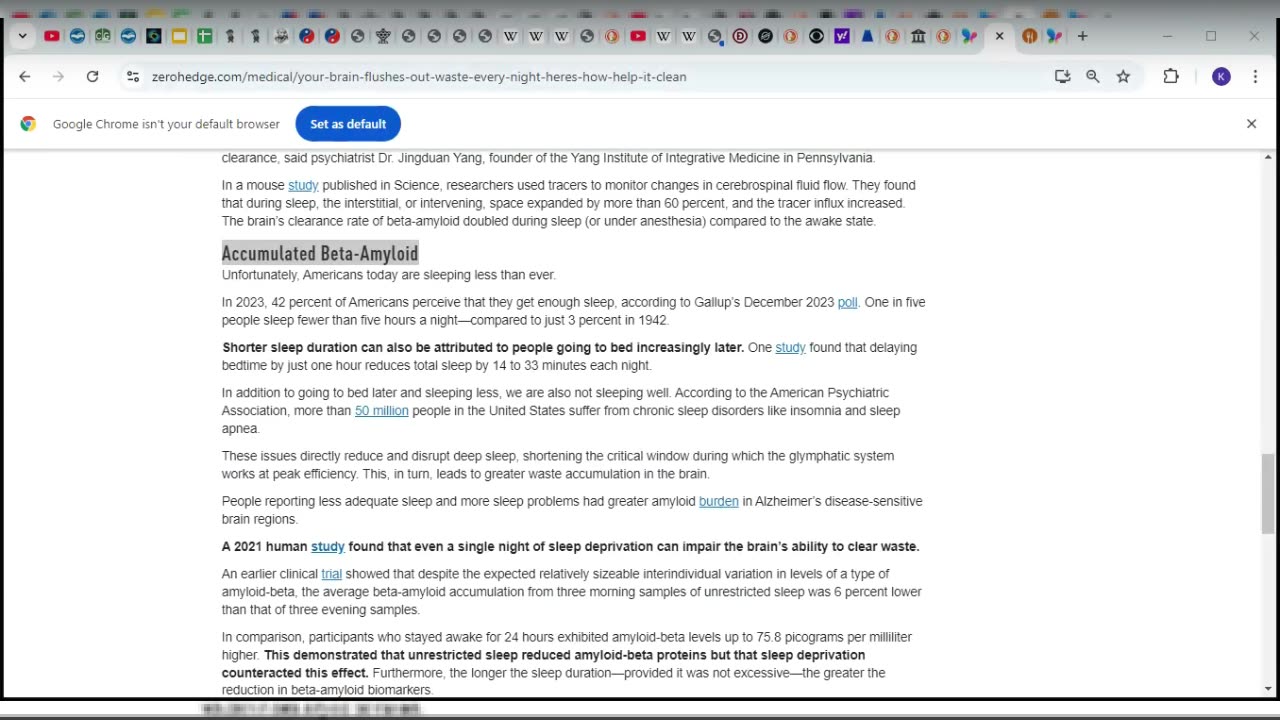Open the Gallup poll link
The height and width of the screenshot is (720, 1280).
pyautogui.click(x=847, y=302)
